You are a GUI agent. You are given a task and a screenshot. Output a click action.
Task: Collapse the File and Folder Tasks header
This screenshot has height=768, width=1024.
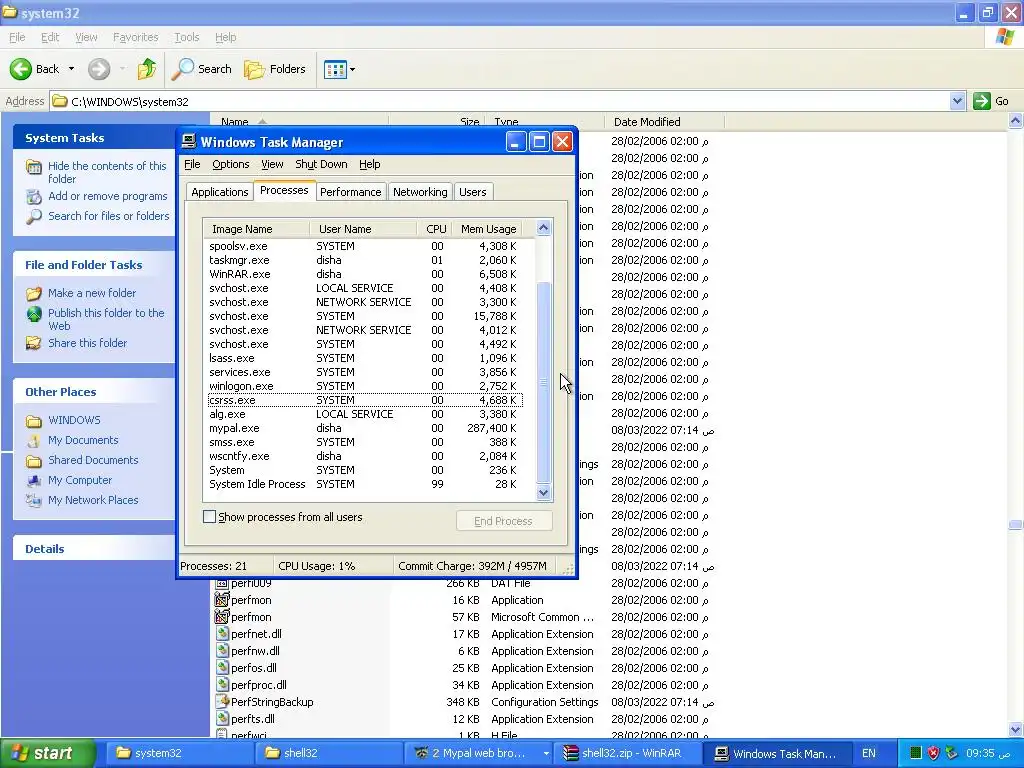click(x=93, y=264)
